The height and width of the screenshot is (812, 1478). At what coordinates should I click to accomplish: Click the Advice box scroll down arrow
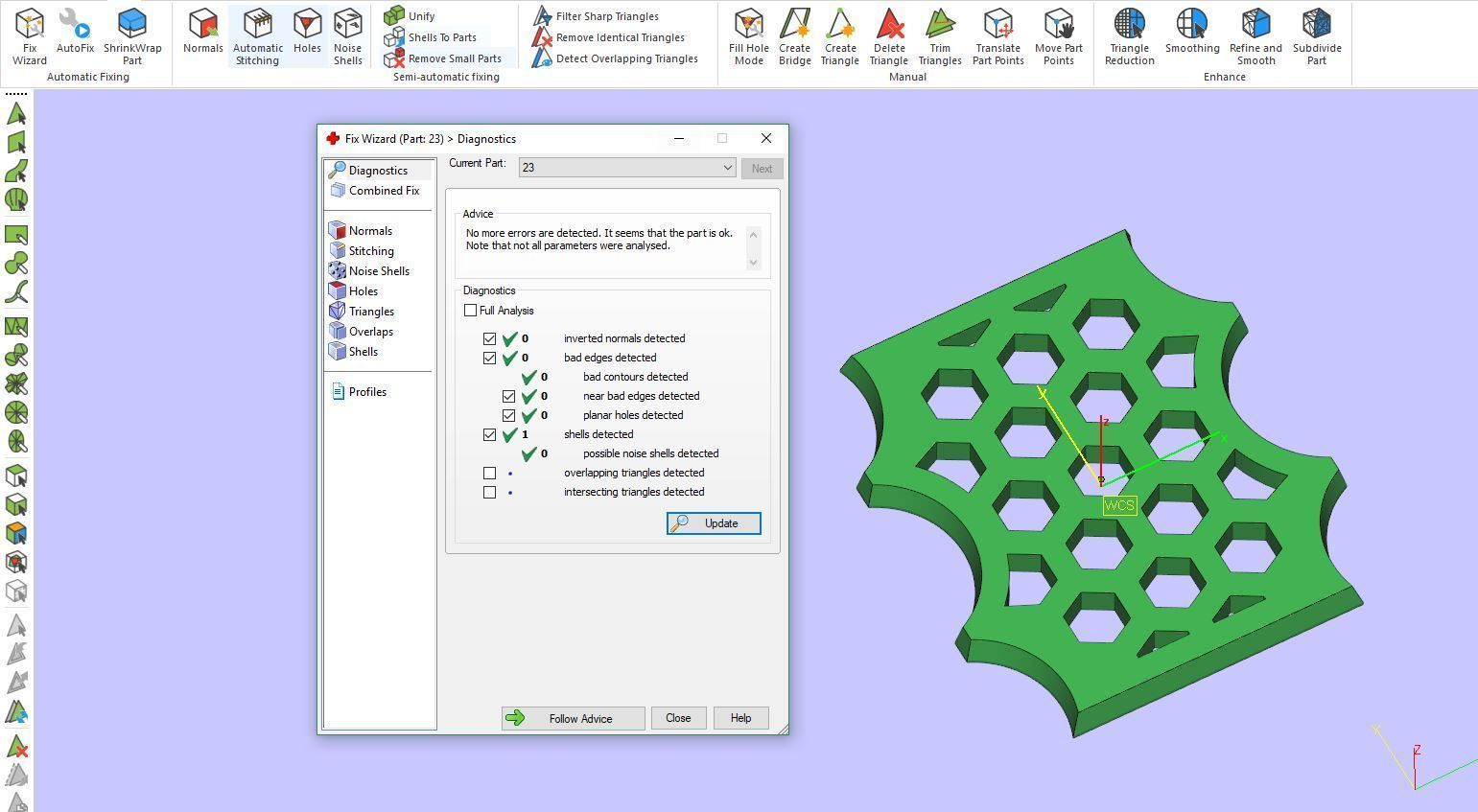[753, 262]
